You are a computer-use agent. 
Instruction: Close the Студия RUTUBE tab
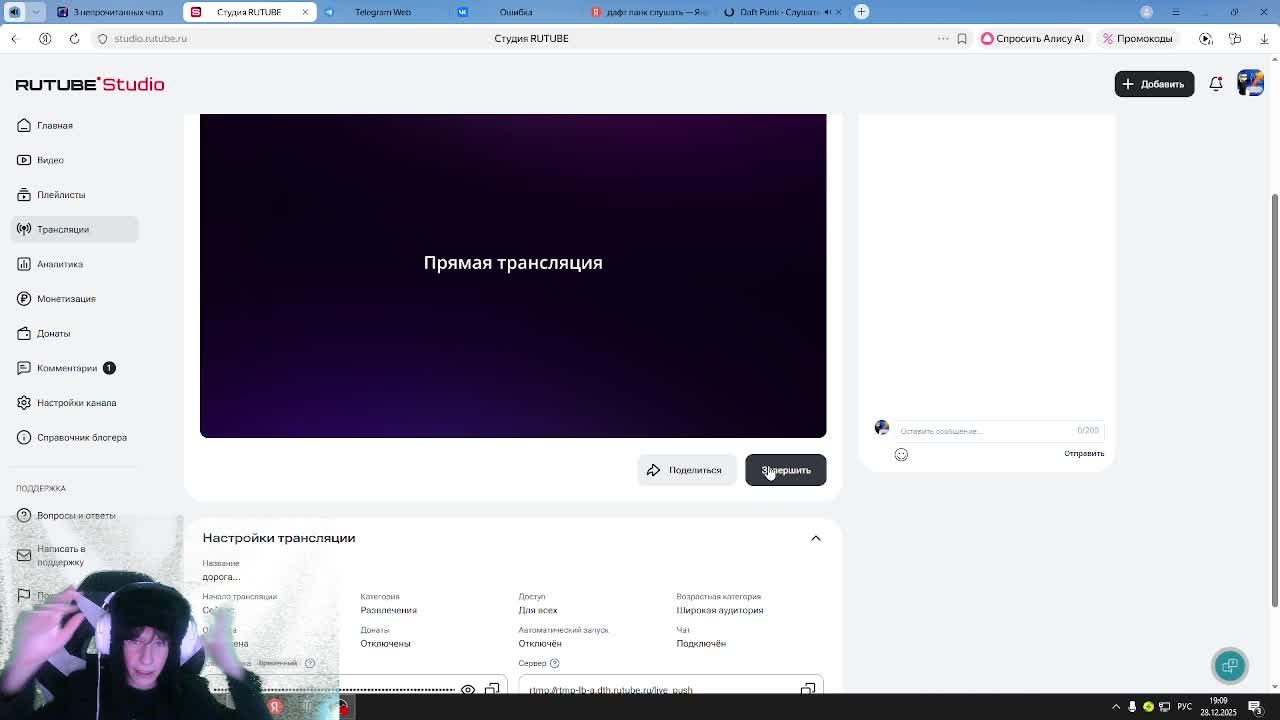[x=305, y=12]
